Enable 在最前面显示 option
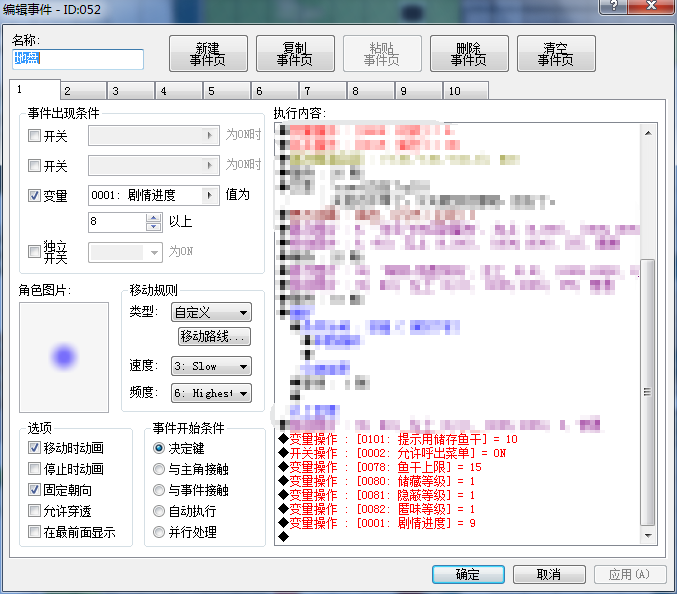Image resolution: width=677 pixels, height=594 pixels. click(34, 532)
